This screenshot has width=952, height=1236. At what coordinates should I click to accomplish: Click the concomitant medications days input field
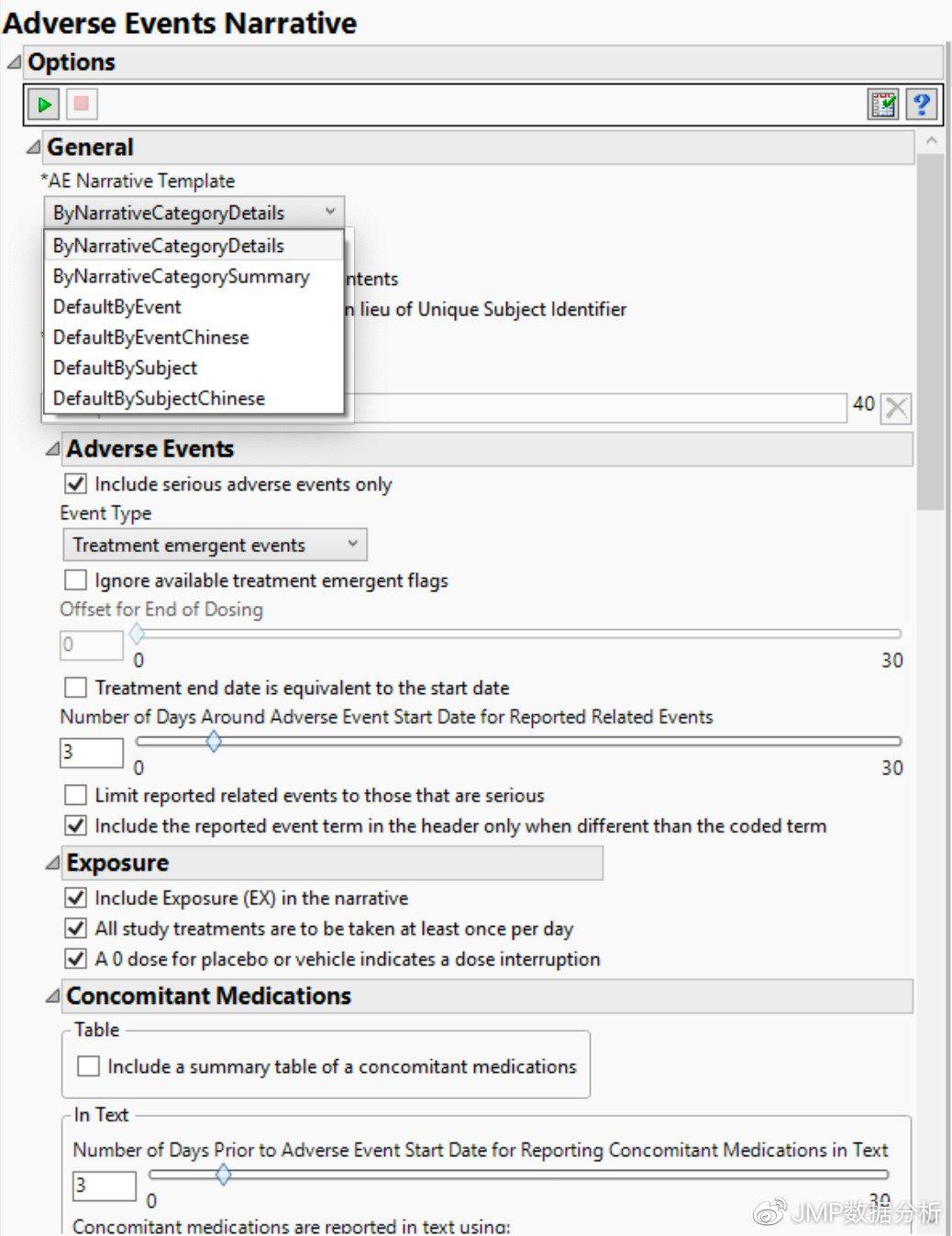105,1186
